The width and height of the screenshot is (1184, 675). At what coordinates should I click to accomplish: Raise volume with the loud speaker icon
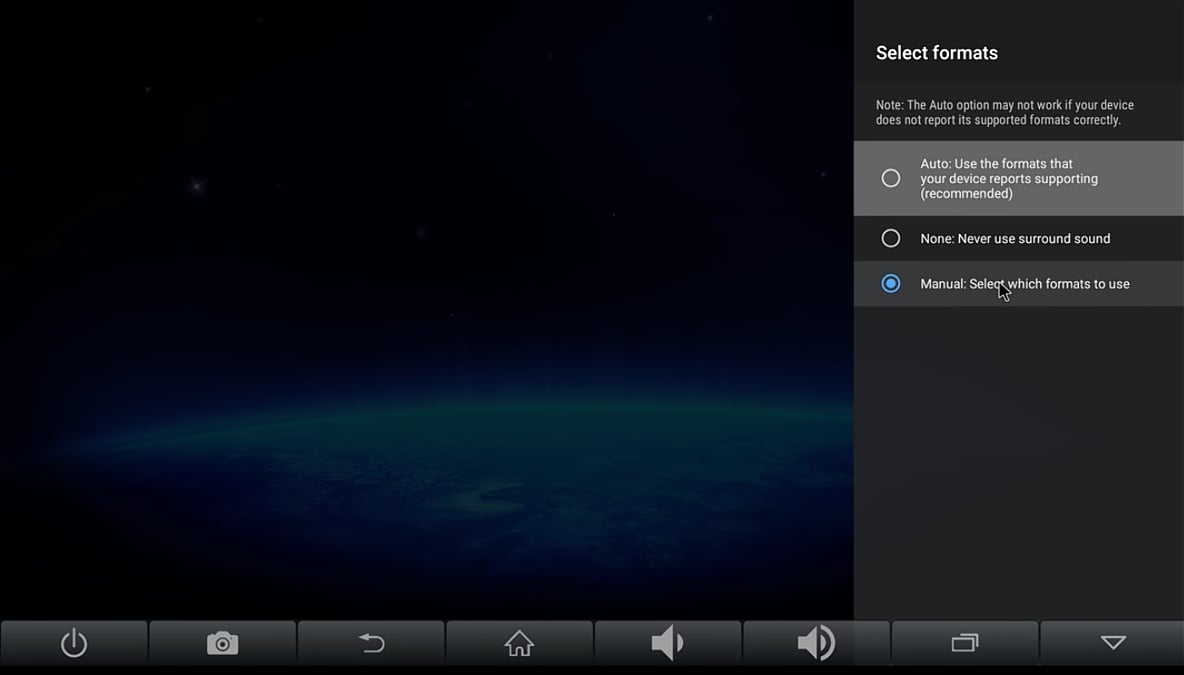816,643
